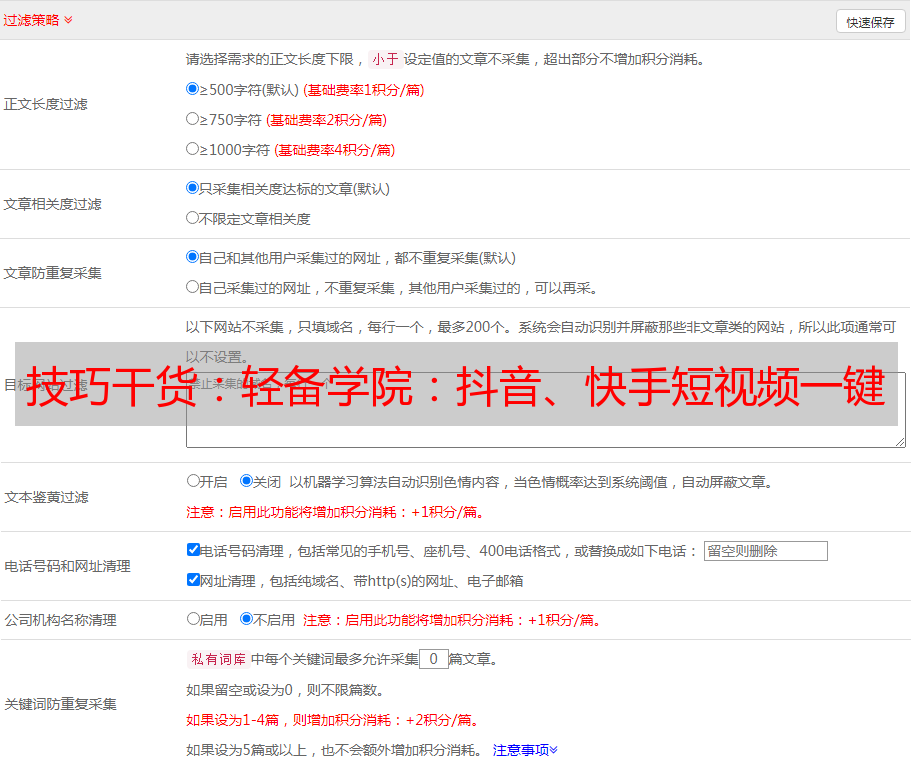Click the 快速保存 button
This screenshot has width=912, height=768.
coord(870,22)
